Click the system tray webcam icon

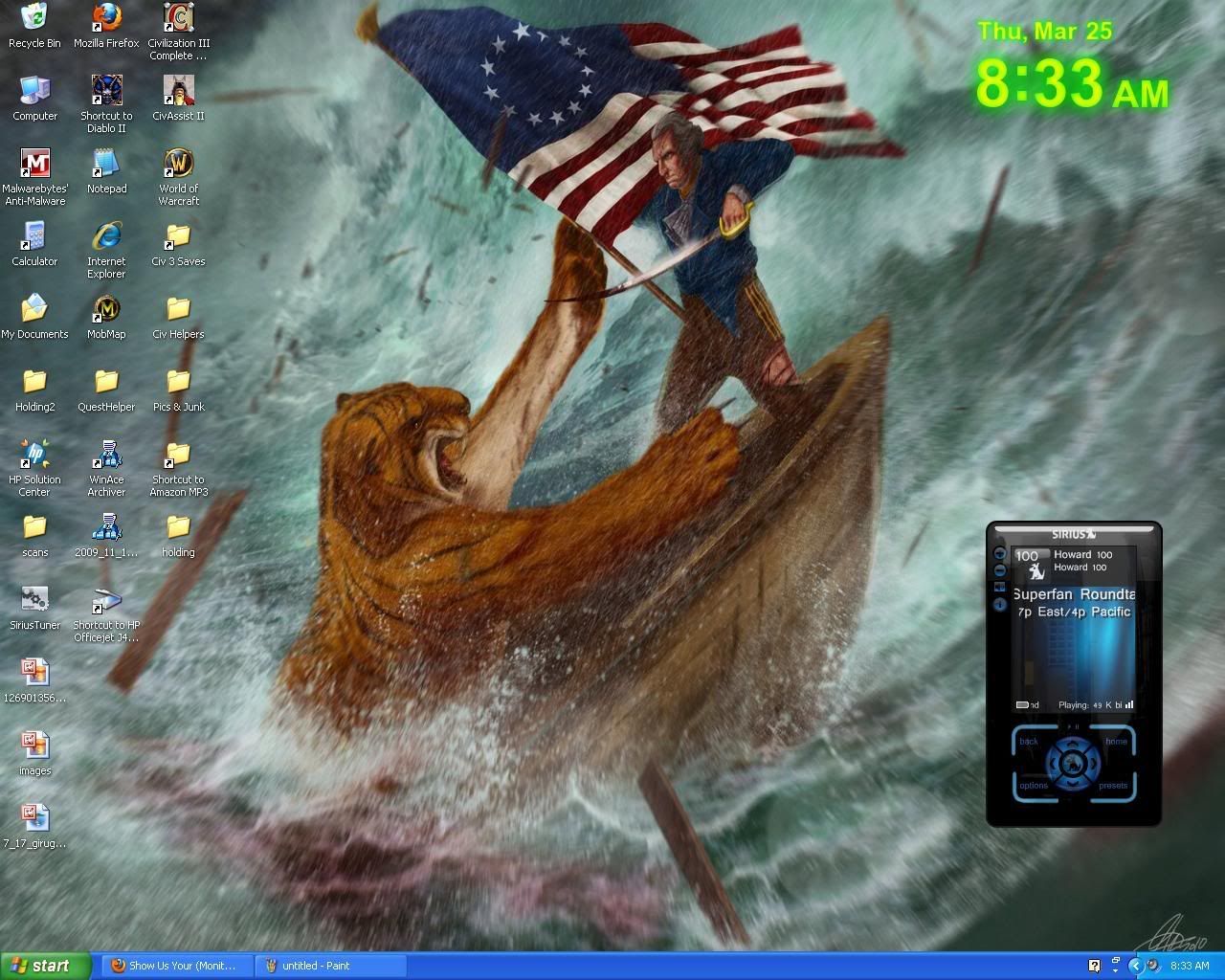point(1153,966)
